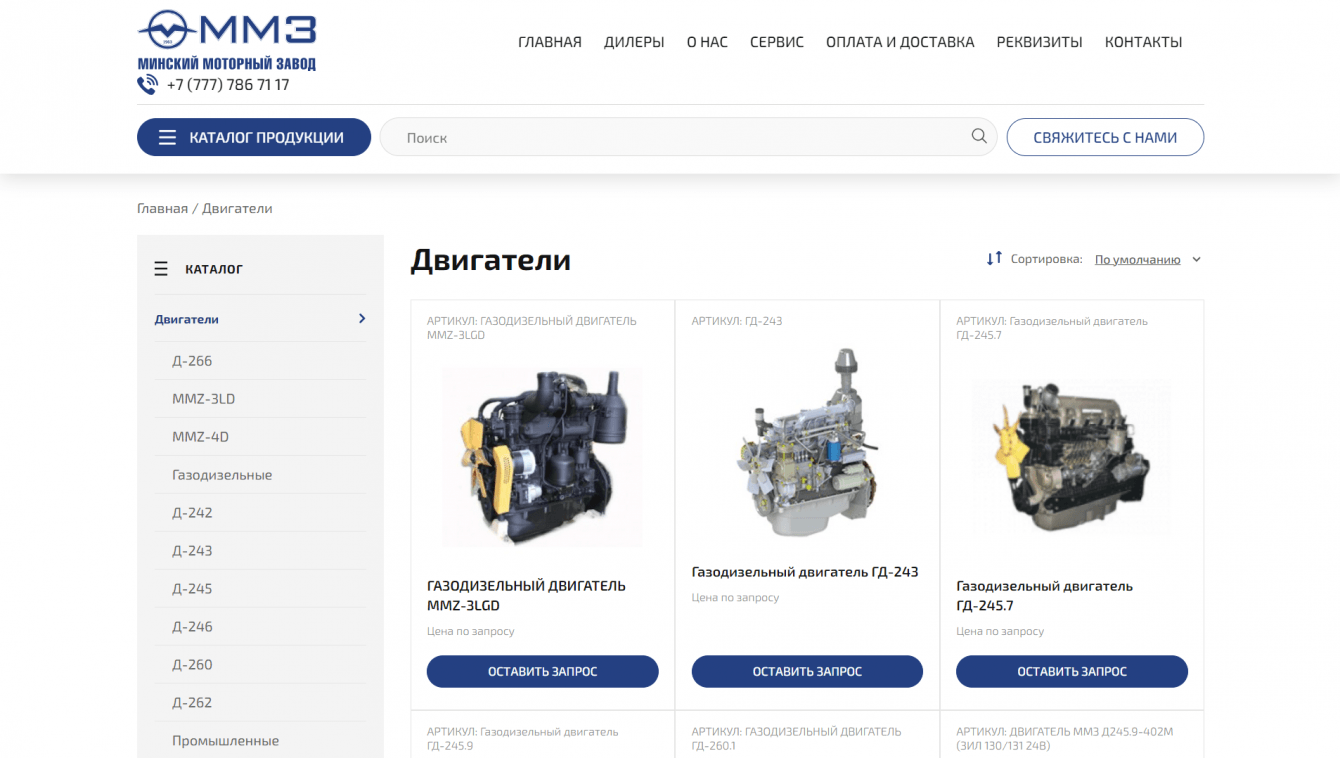This screenshot has height=758, width=1340.
Task: Click the sort arrows icon
Action: (994, 259)
